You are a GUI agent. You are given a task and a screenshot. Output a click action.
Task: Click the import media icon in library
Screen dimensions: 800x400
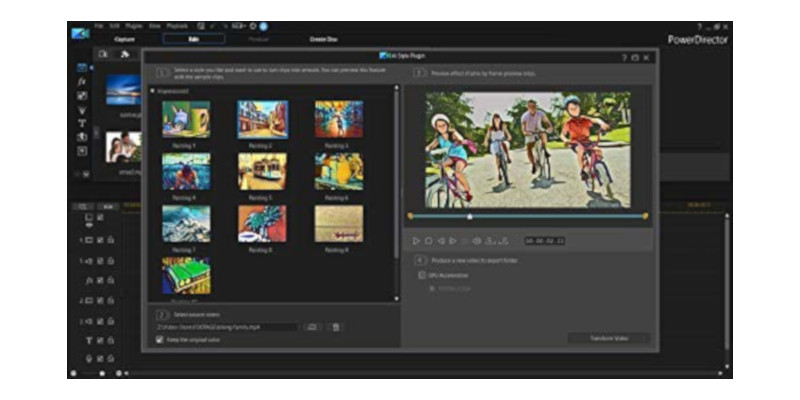tap(103, 54)
